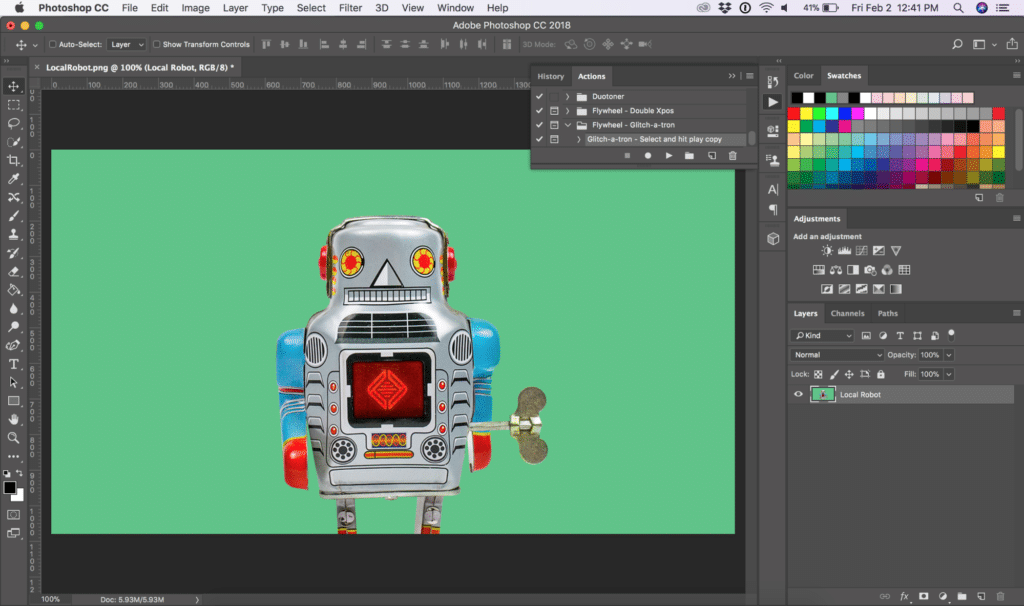Image resolution: width=1024 pixels, height=606 pixels.
Task: Open the layer Opacity dropdown arrow
Action: click(949, 355)
